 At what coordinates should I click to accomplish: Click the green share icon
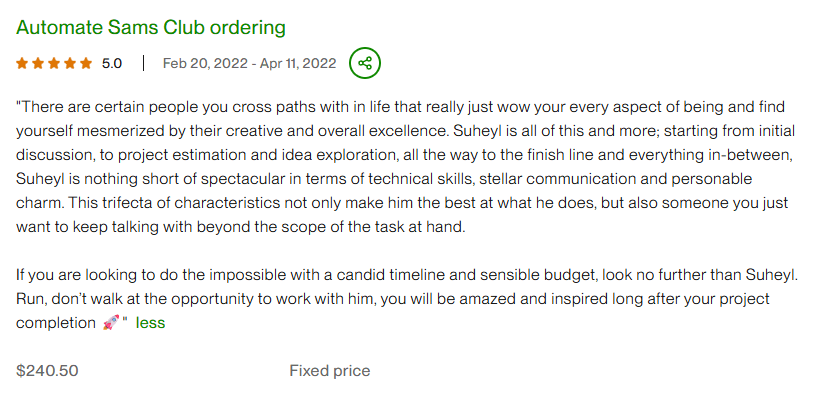[x=365, y=63]
